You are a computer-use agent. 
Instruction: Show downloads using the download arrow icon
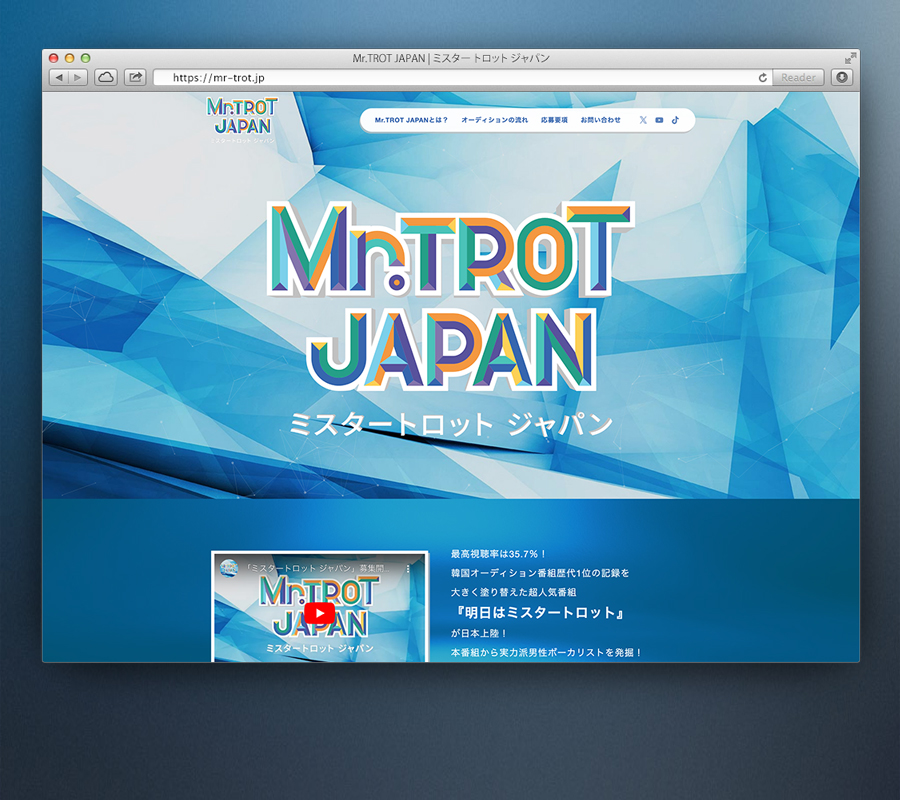tap(842, 77)
